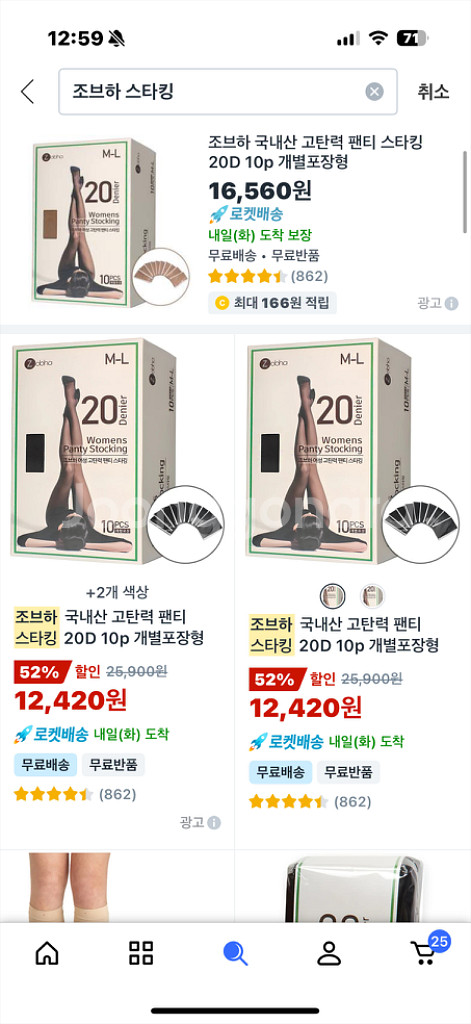This screenshot has width=471, height=1024.
Task: Tap the 최대 166원 적립 badge
Action: coord(272,302)
